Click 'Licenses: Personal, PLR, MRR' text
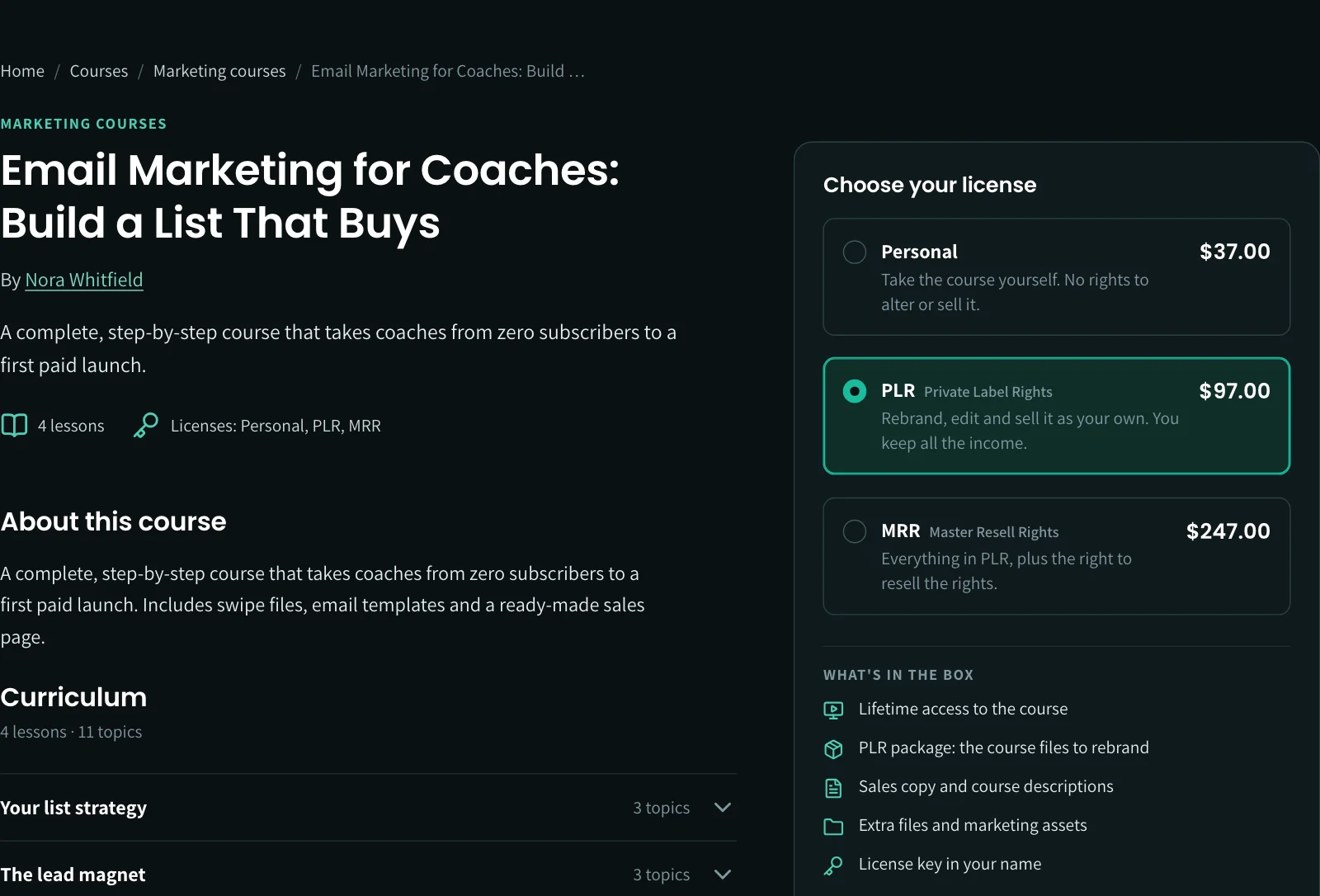 (x=276, y=426)
